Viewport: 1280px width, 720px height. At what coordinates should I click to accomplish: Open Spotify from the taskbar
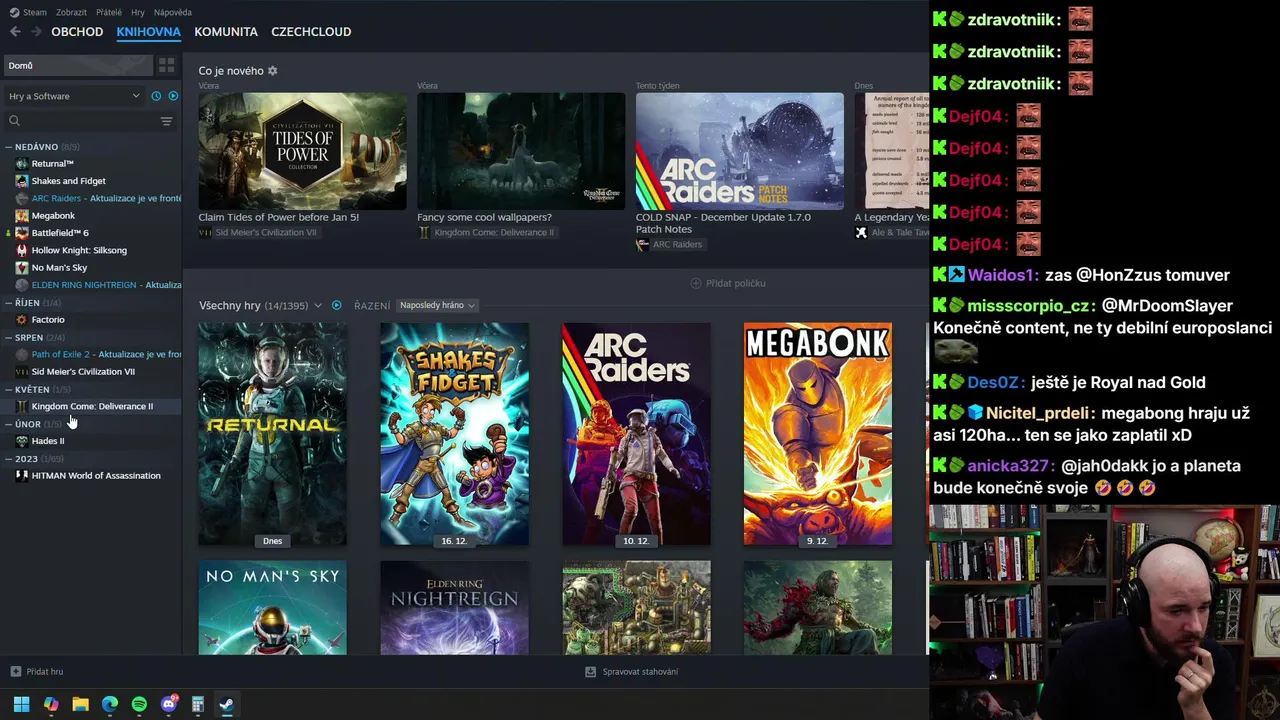(x=139, y=704)
